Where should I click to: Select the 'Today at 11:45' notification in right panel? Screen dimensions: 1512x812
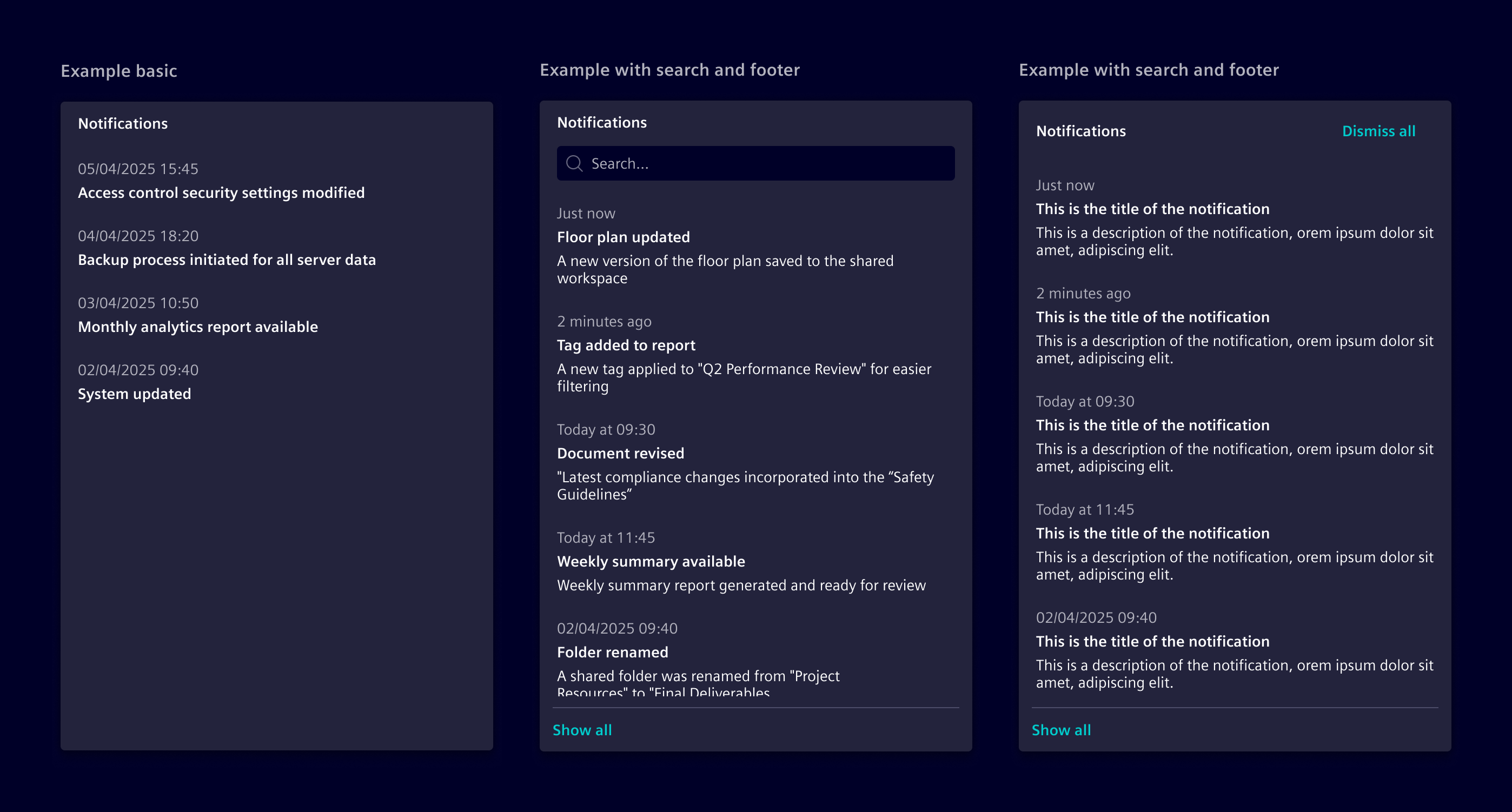[x=1153, y=533]
